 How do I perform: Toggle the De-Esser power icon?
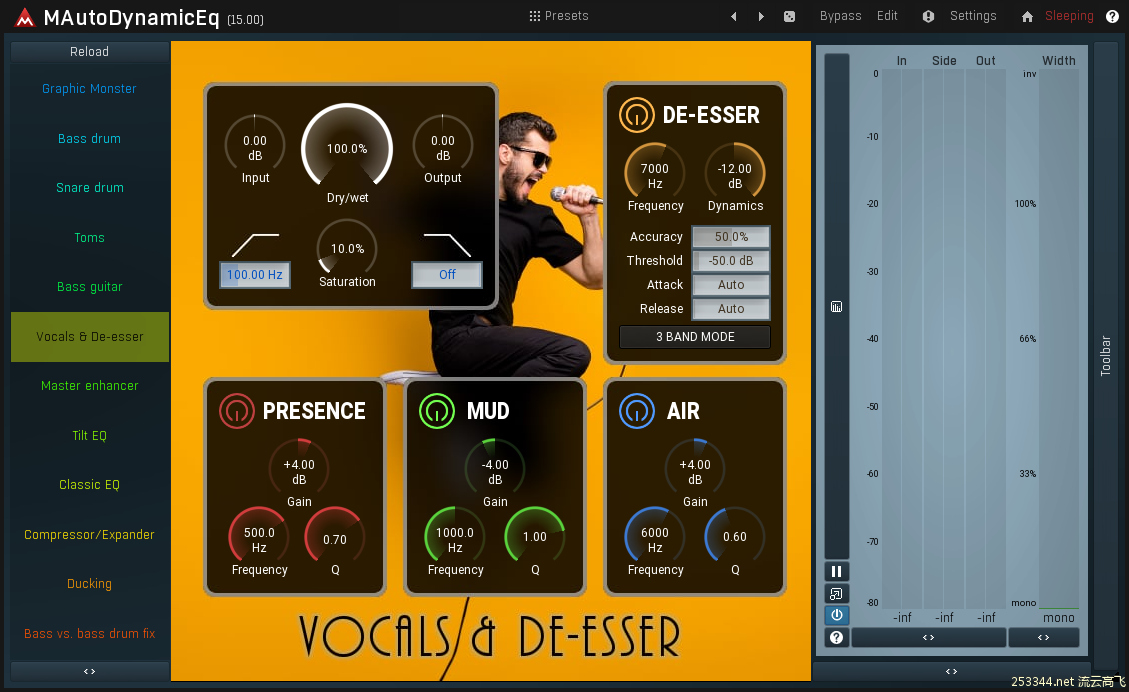[637, 114]
